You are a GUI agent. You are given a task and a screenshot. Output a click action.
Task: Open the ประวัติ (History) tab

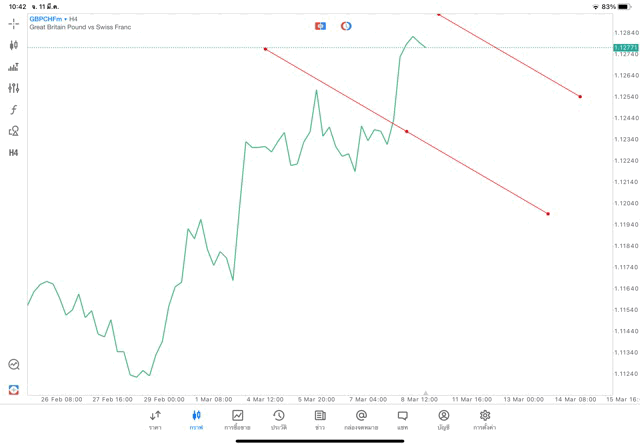tap(279, 420)
